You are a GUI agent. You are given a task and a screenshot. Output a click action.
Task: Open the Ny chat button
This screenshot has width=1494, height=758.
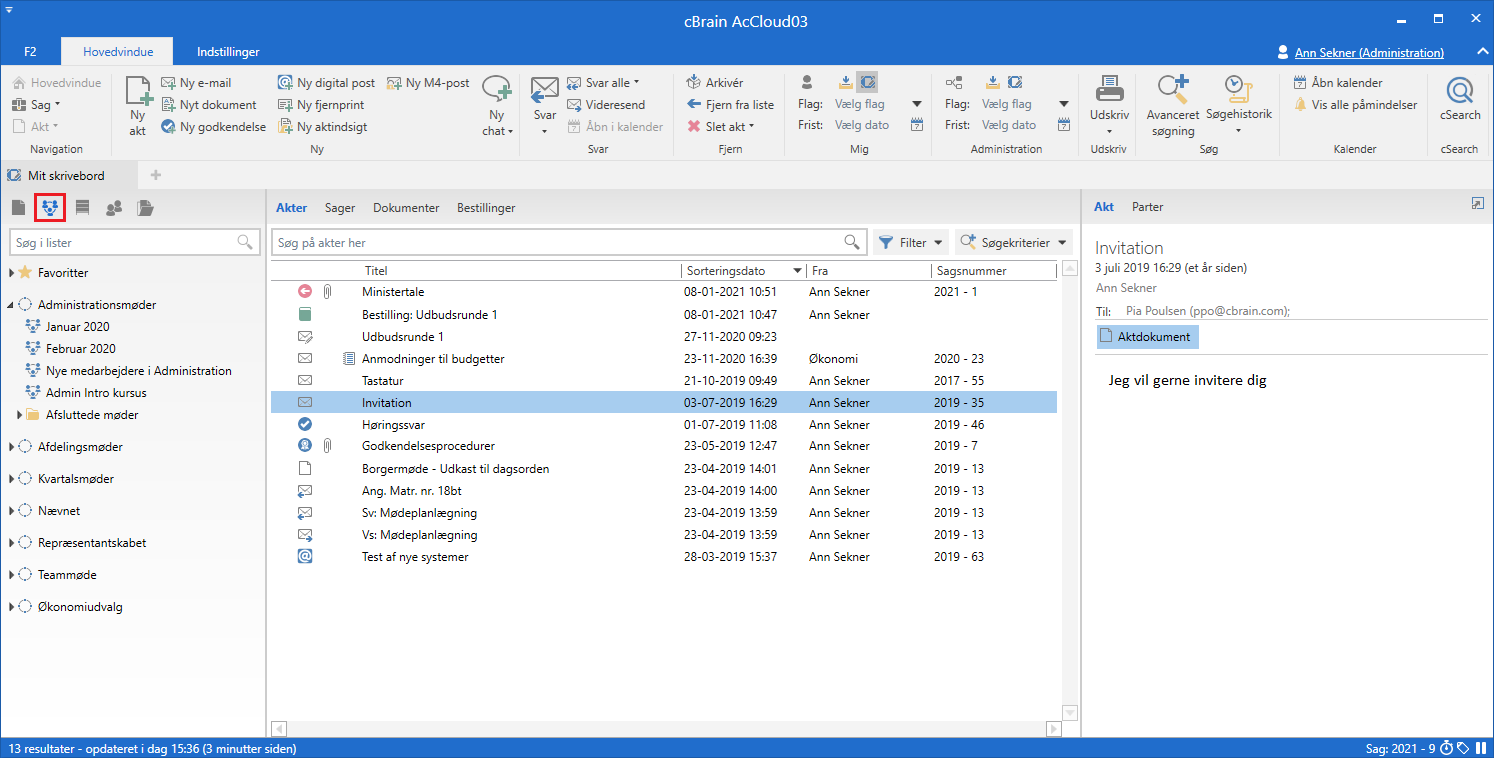[x=496, y=105]
